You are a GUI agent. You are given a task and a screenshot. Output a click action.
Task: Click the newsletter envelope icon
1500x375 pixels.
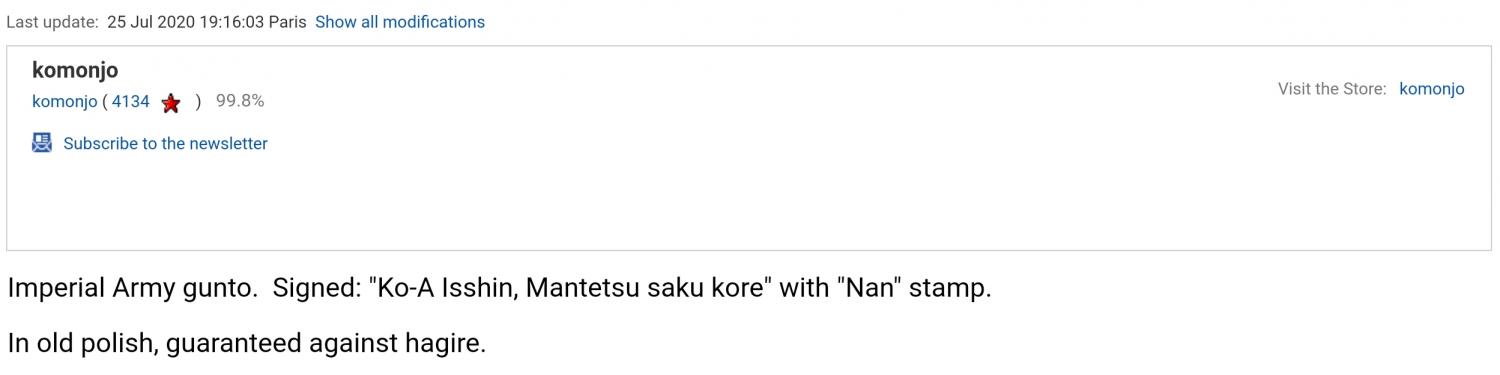pos(42,143)
